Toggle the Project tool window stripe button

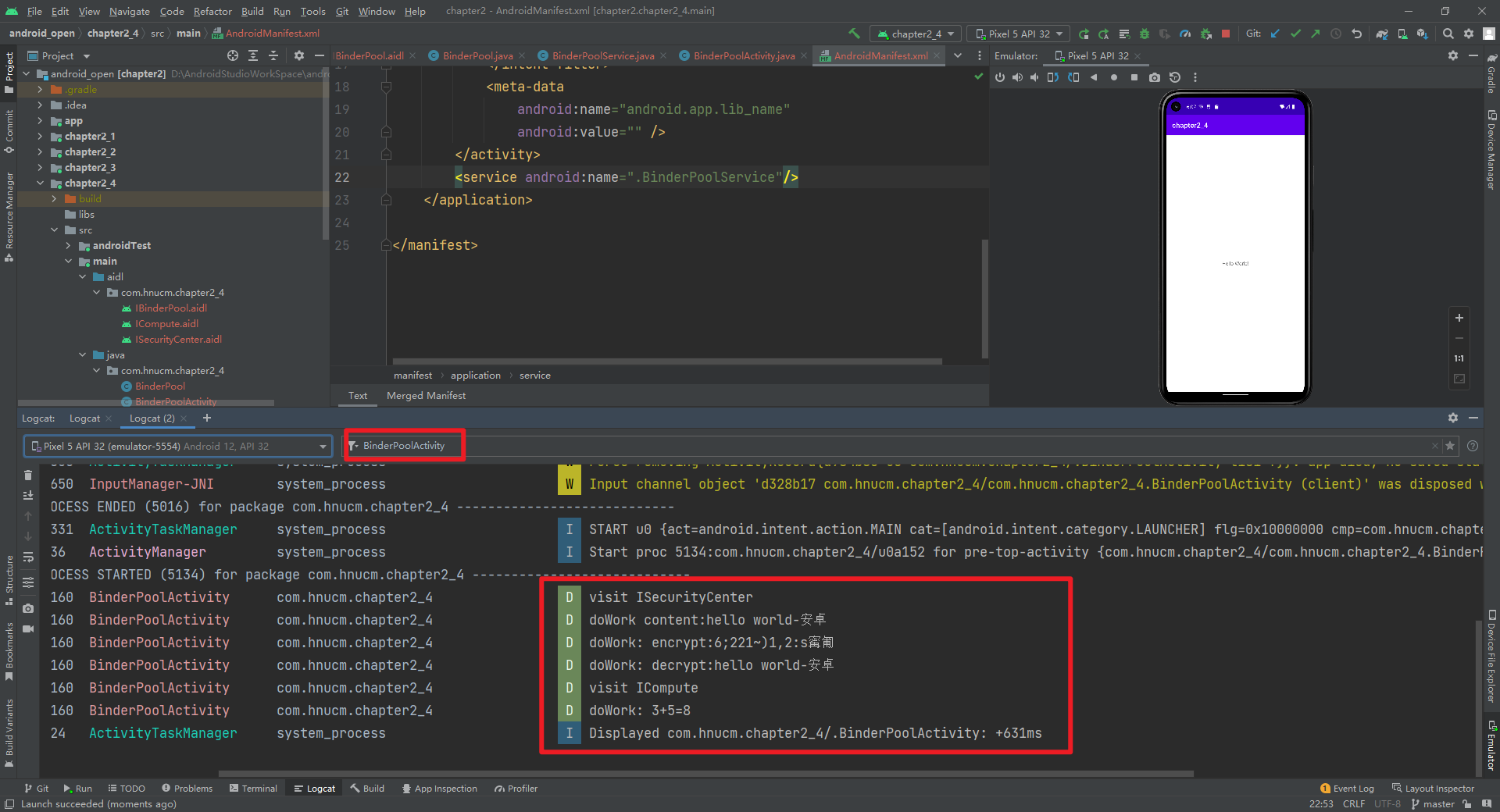pos(9,73)
